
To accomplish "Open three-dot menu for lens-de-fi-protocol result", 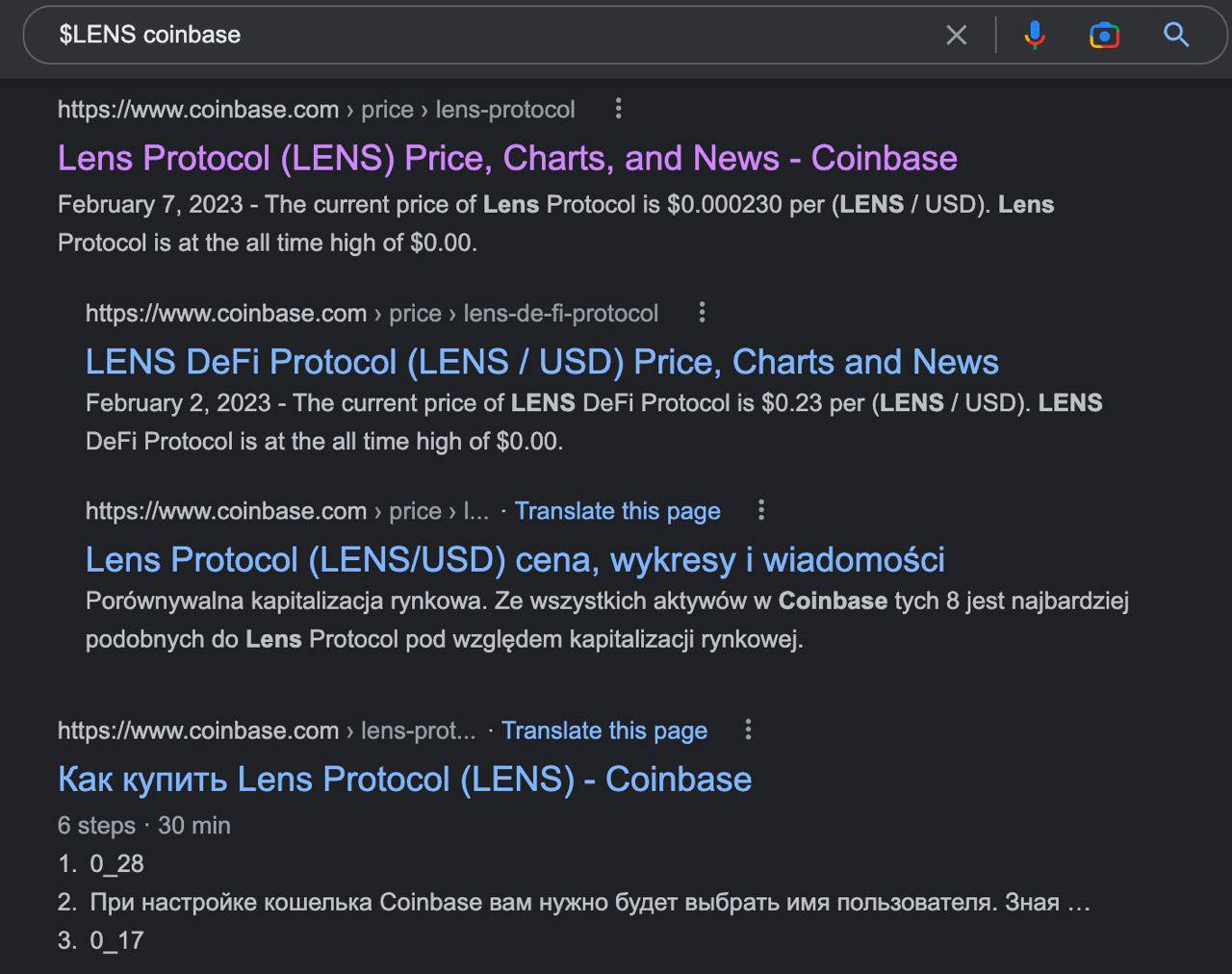I will [702, 312].
